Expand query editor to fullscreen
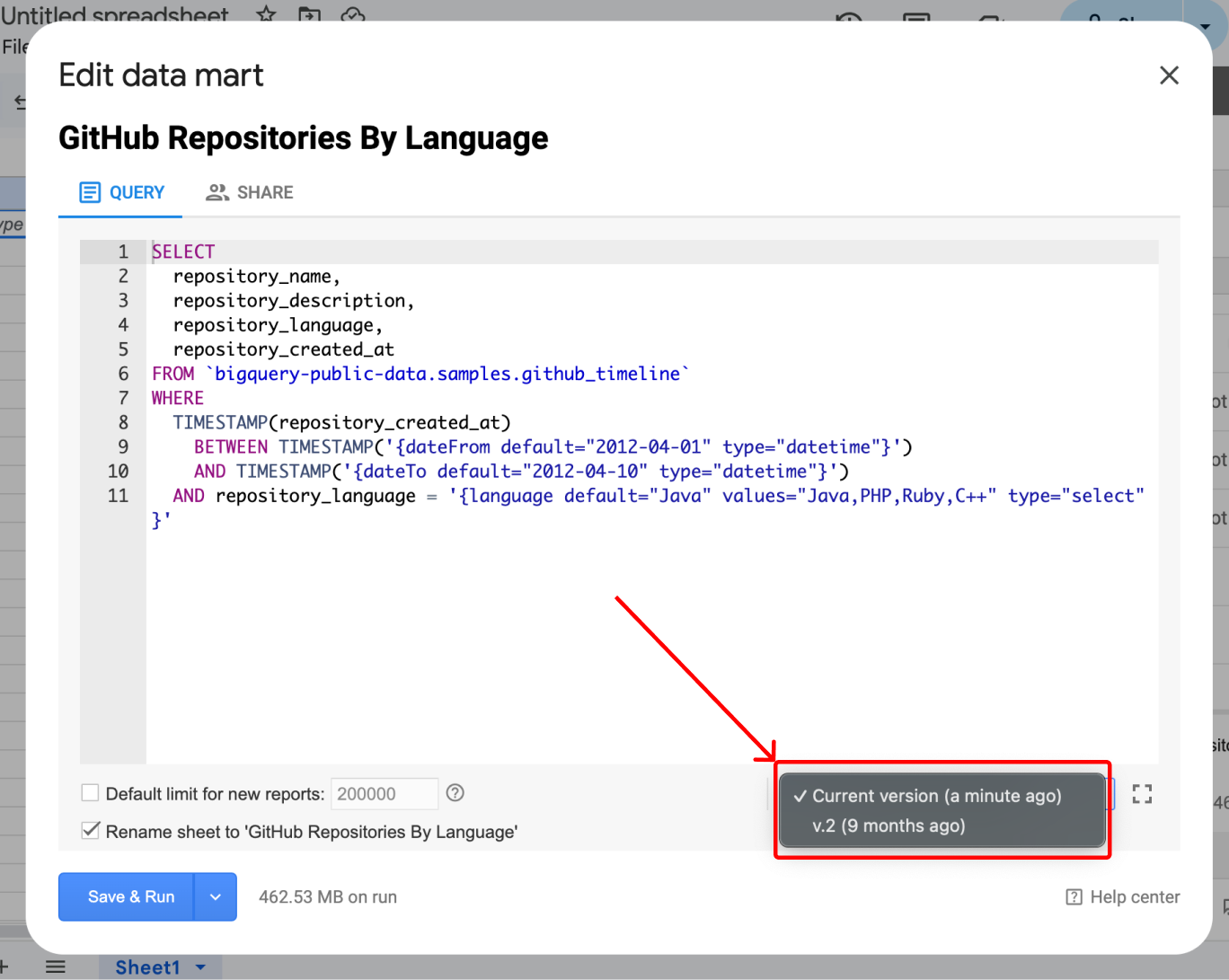 click(x=1142, y=794)
